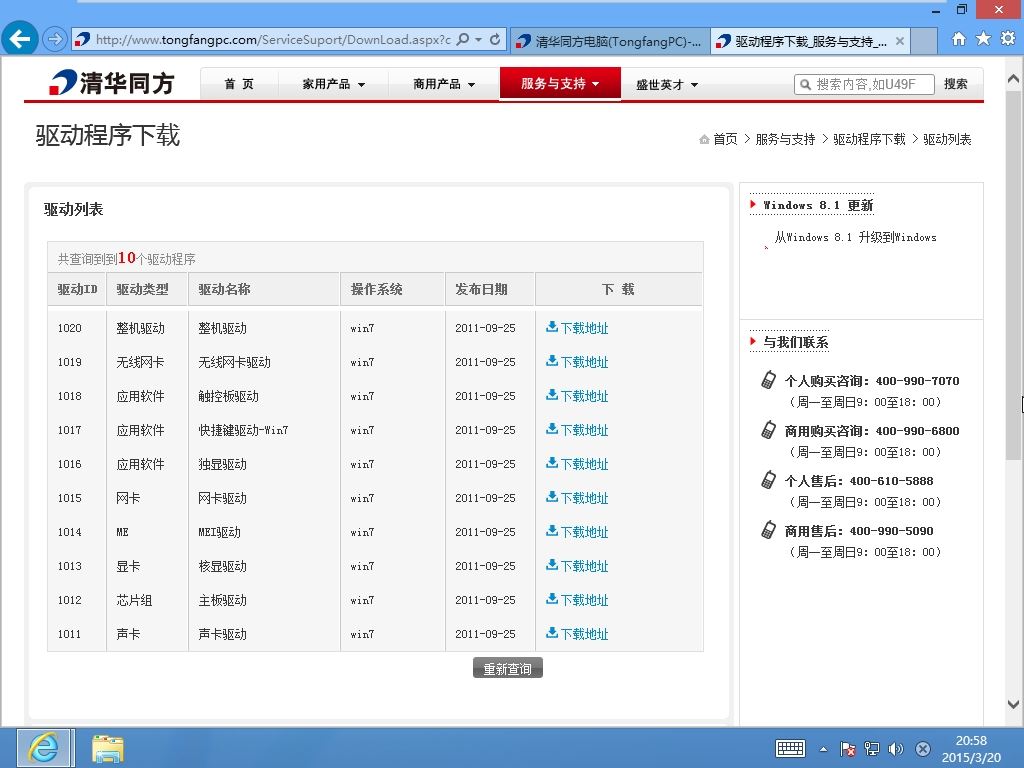Click the 清华同方 logo
This screenshot has height=768, width=1024.
click(x=112, y=83)
